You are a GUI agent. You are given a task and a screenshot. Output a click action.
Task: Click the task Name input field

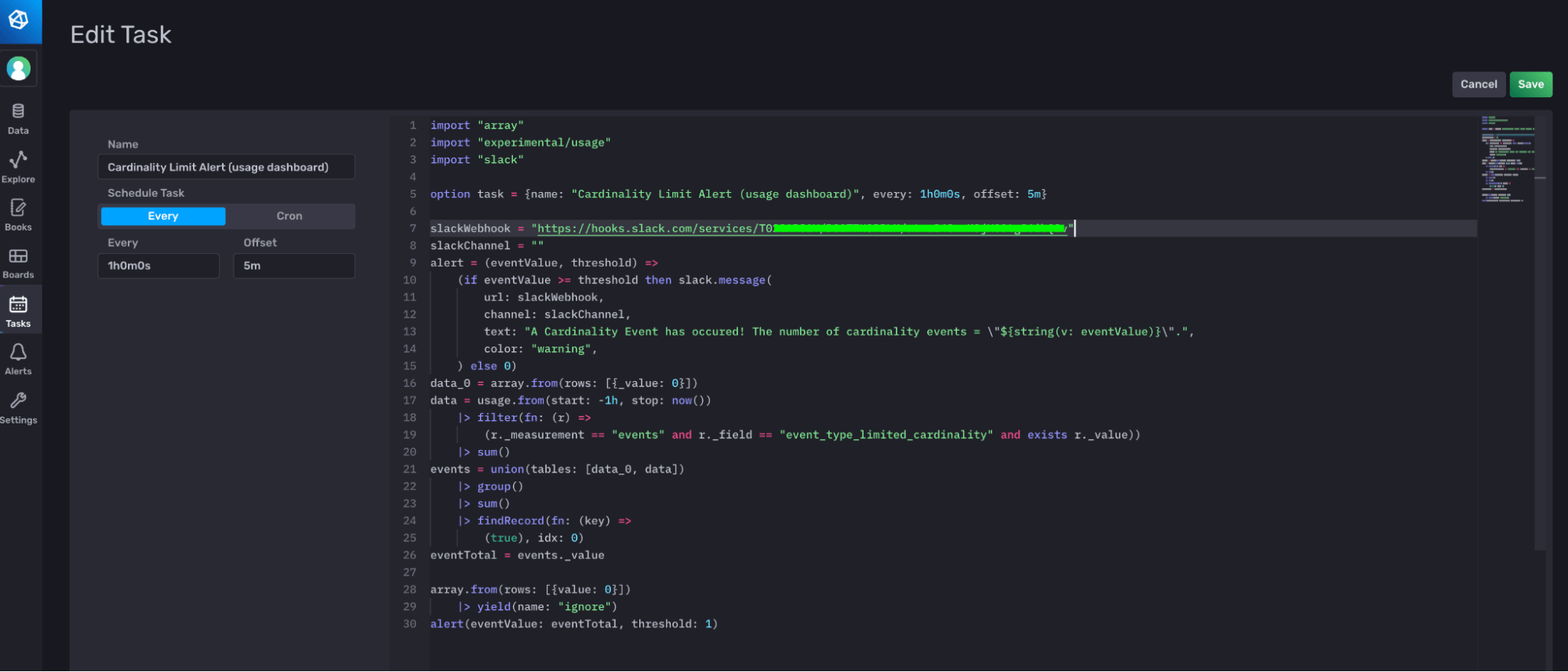[x=226, y=167]
